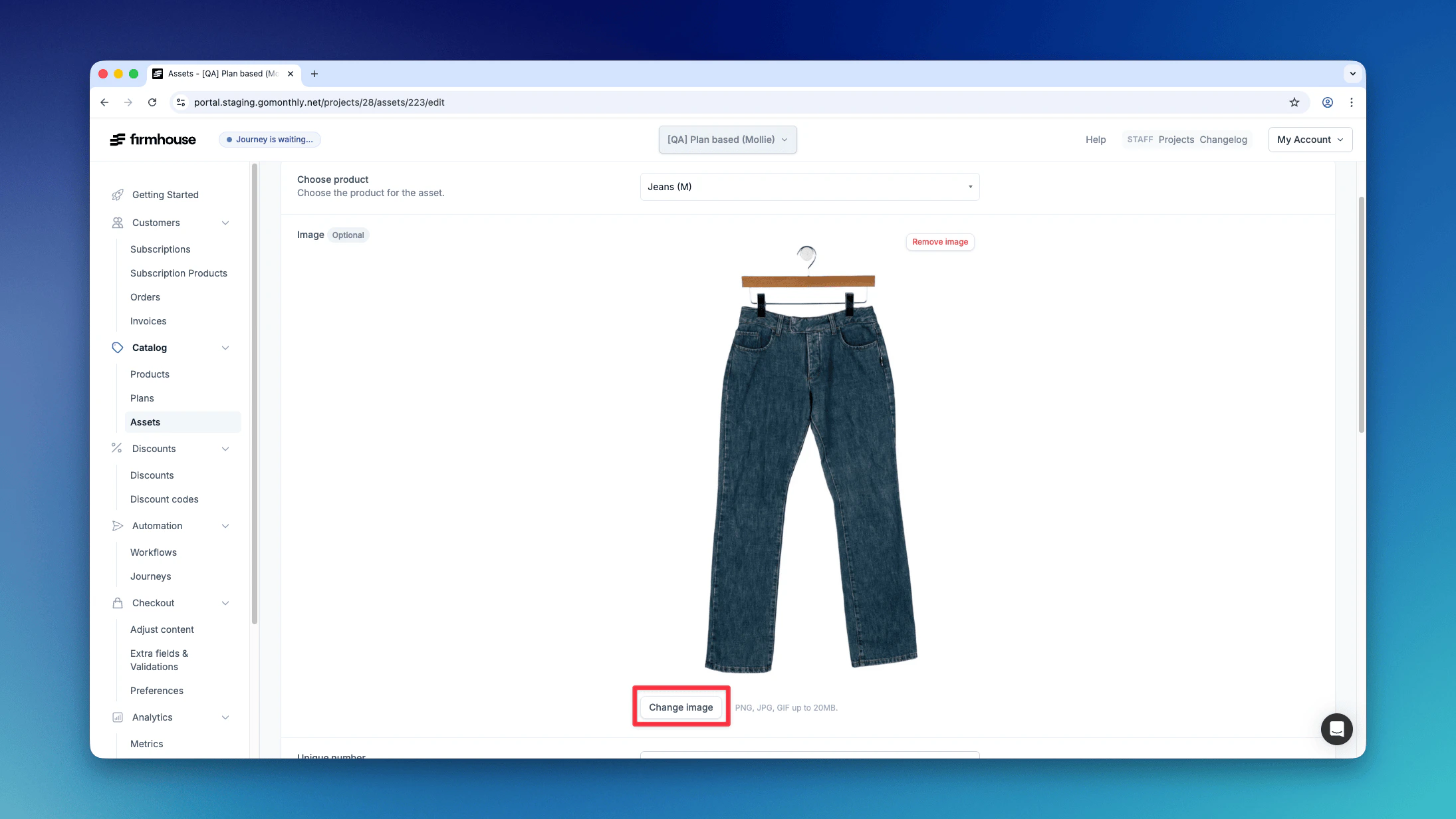1456x819 pixels.
Task: Click the Checkout bag icon
Action: (x=118, y=603)
